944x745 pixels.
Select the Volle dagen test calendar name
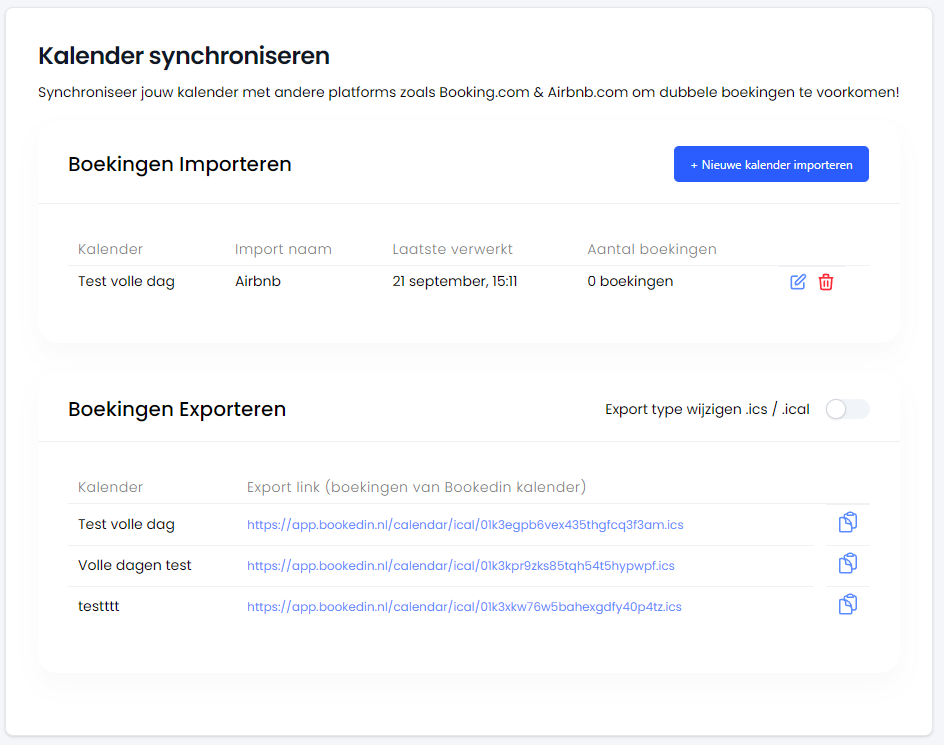tap(135, 566)
